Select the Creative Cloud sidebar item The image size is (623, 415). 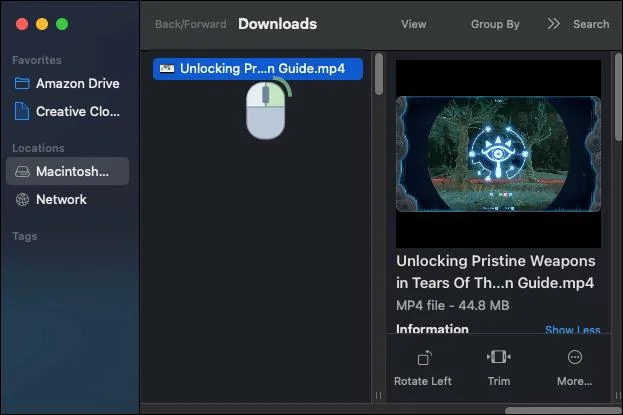67,111
